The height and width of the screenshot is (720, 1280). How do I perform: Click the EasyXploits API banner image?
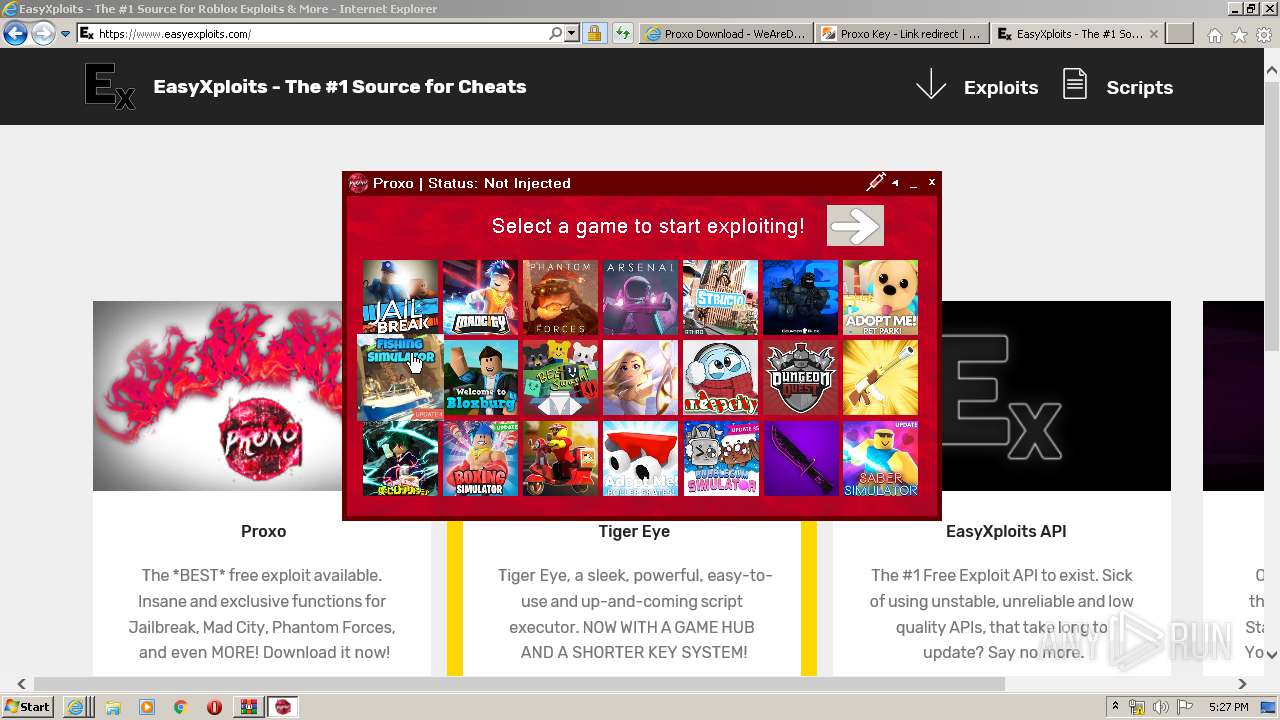click(1056, 396)
